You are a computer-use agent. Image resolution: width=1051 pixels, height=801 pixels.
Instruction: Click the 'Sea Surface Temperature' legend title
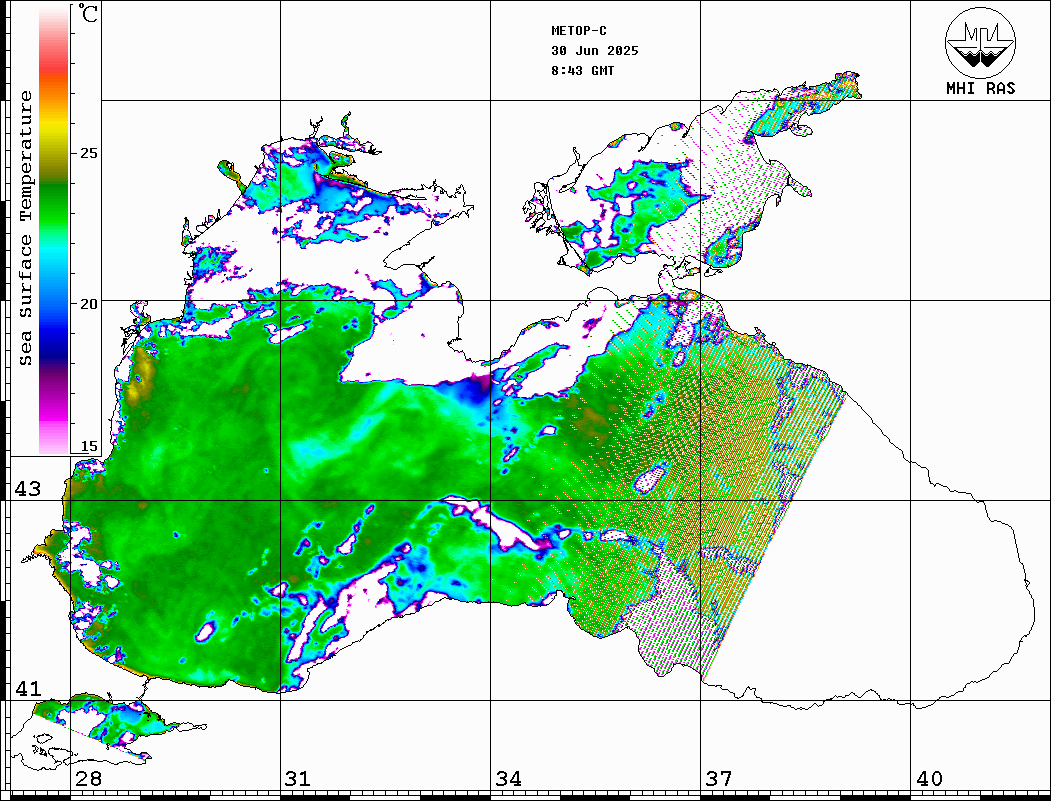(x=25, y=228)
